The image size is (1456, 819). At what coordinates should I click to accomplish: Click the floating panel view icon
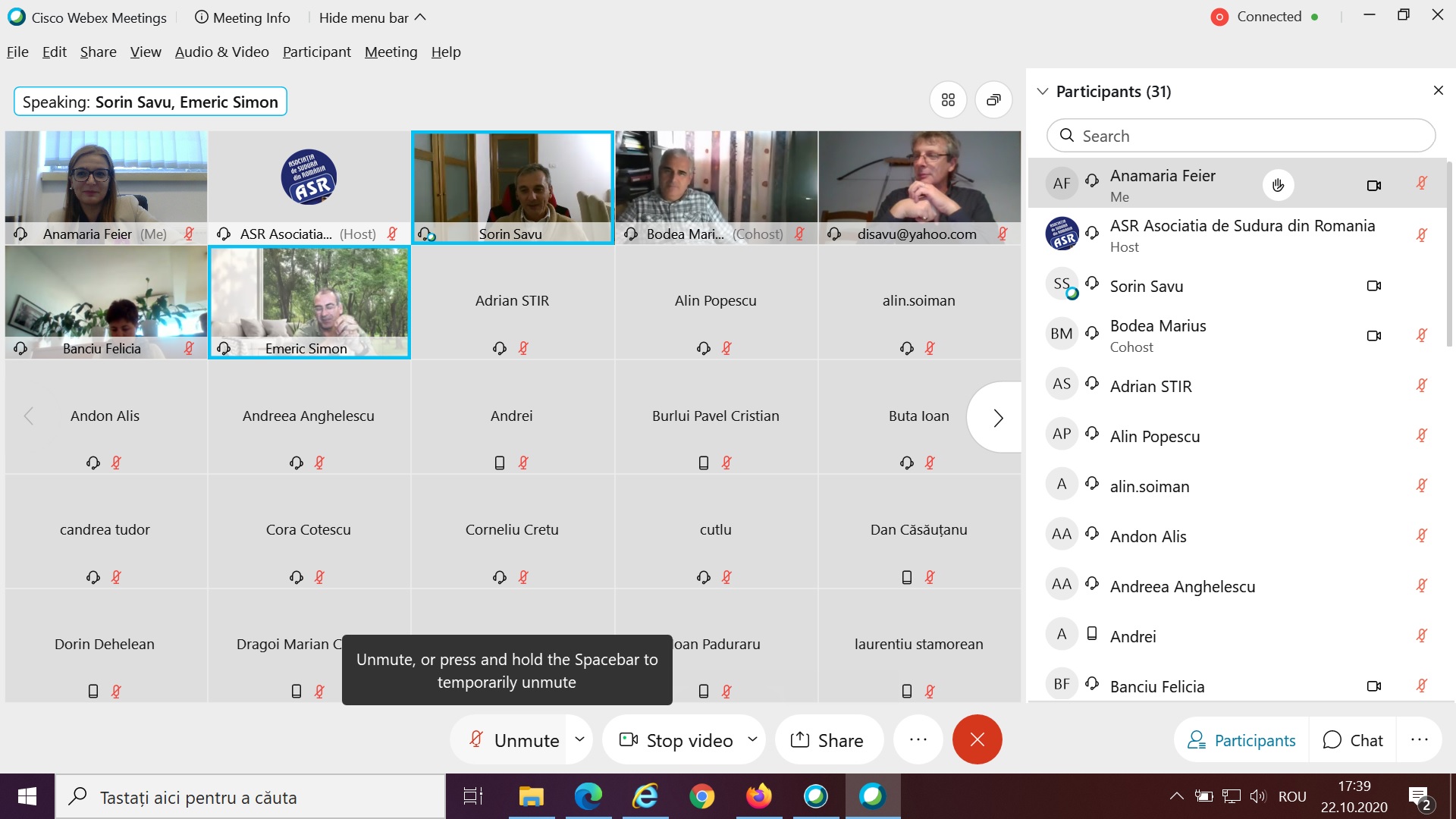click(x=993, y=100)
